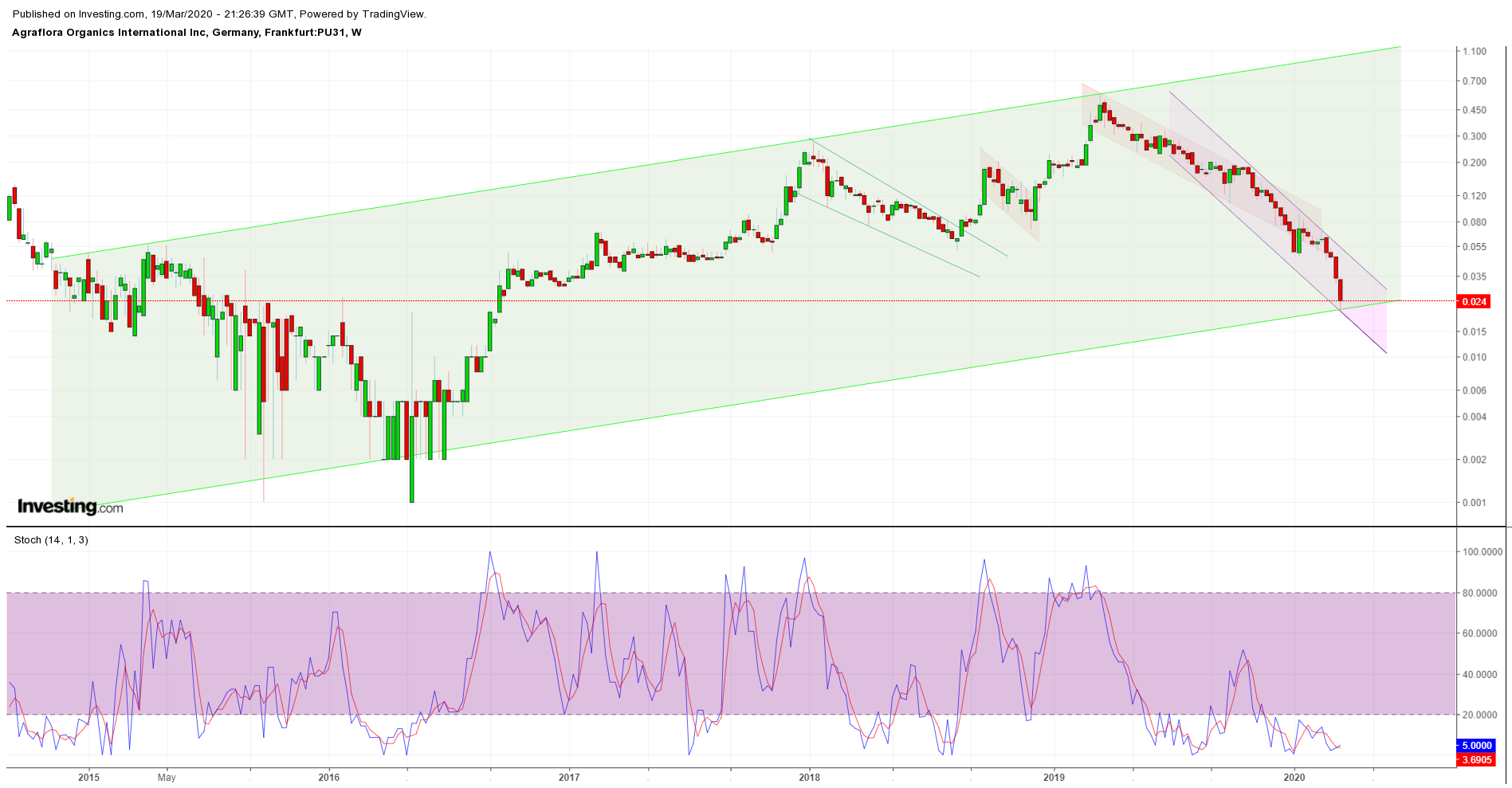Screen dimensions: 1512x788
Task: Click the 2015 label on the time axis
Action: click(88, 778)
